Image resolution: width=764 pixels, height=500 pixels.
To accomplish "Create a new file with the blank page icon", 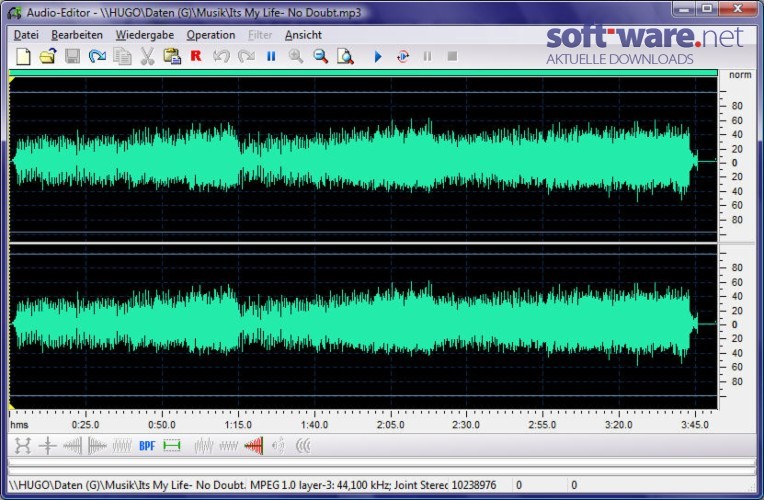I will click(23, 57).
